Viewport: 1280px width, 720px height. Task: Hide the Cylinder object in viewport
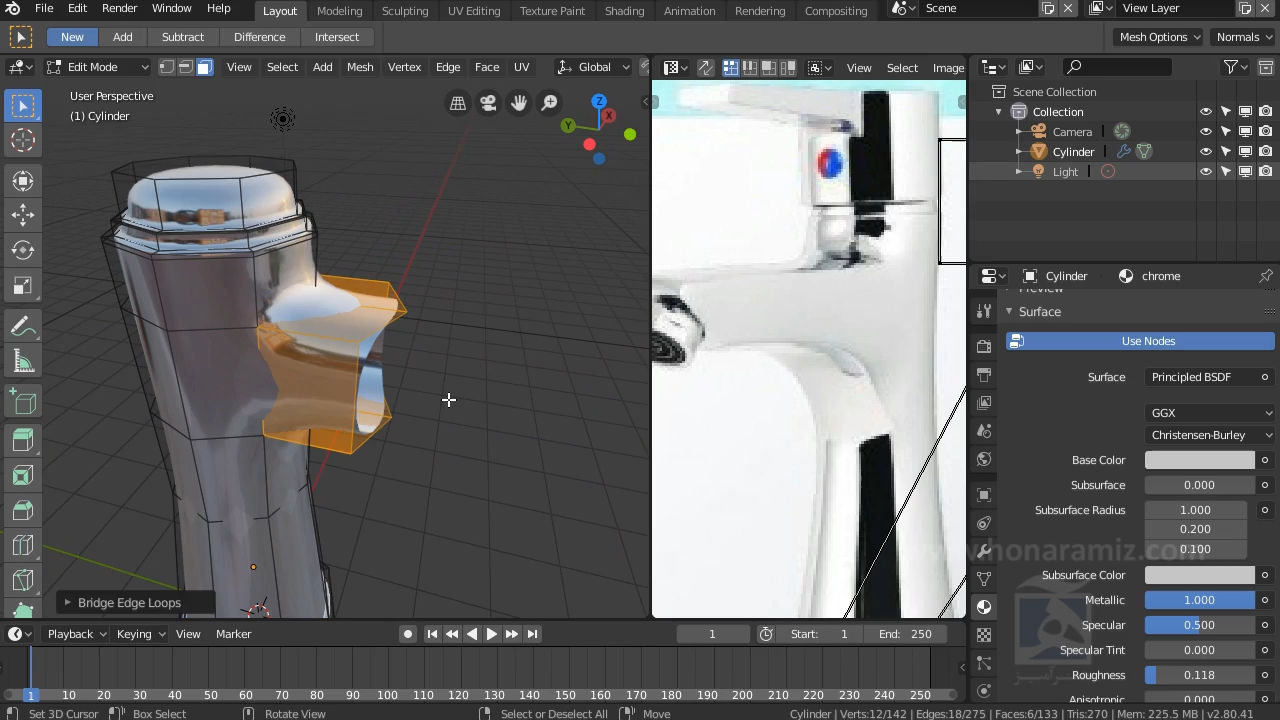click(x=1206, y=152)
